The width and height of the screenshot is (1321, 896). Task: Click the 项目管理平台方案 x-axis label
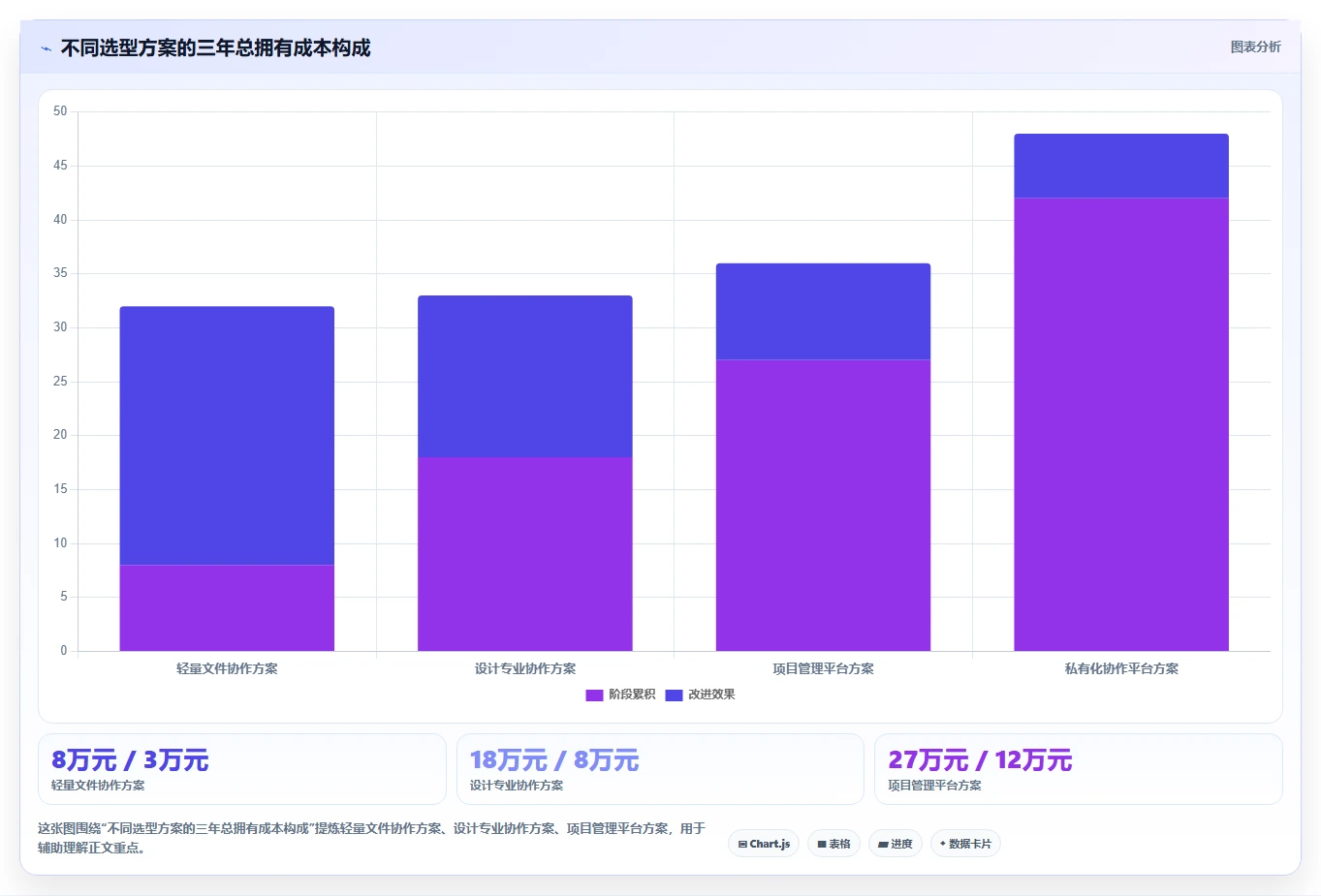point(823,668)
